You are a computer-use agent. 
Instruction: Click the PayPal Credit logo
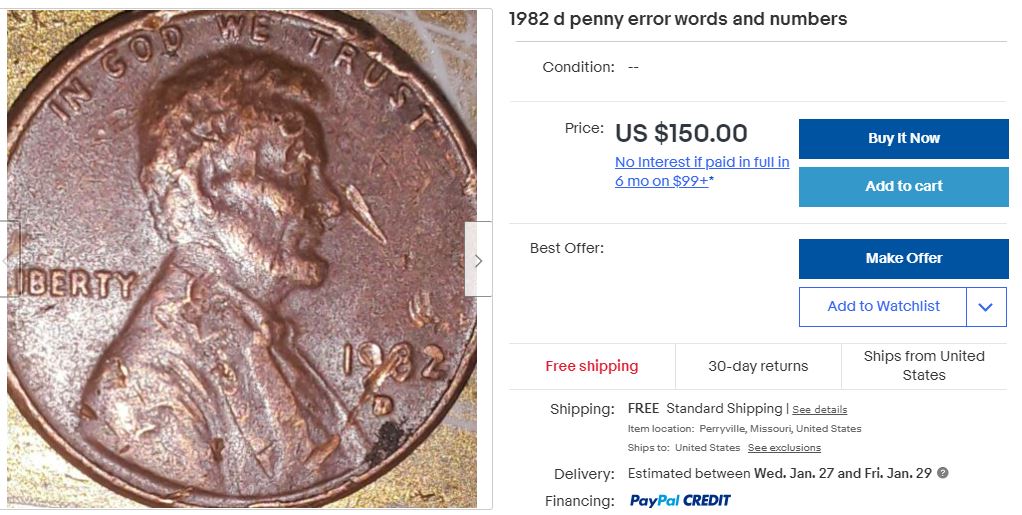[680, 500]
